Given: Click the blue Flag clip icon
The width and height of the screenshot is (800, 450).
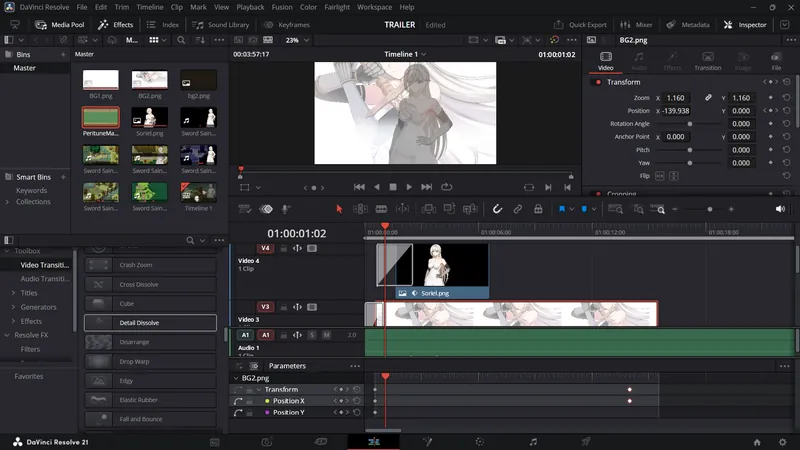Looking at the screenshot, I should [562, 209].
